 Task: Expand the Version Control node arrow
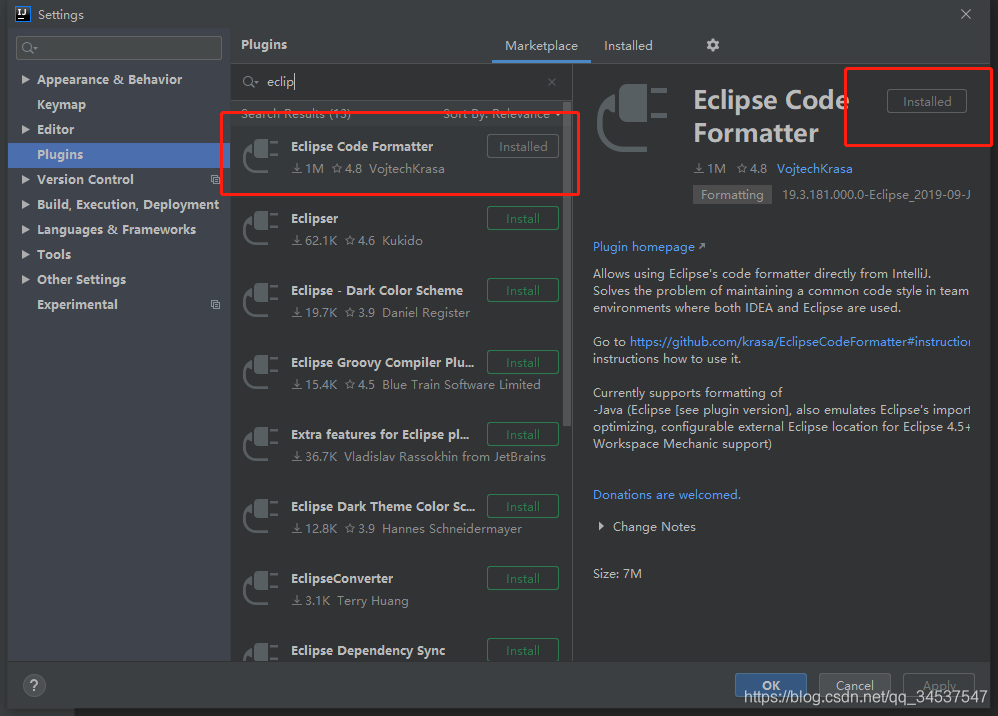25,179
